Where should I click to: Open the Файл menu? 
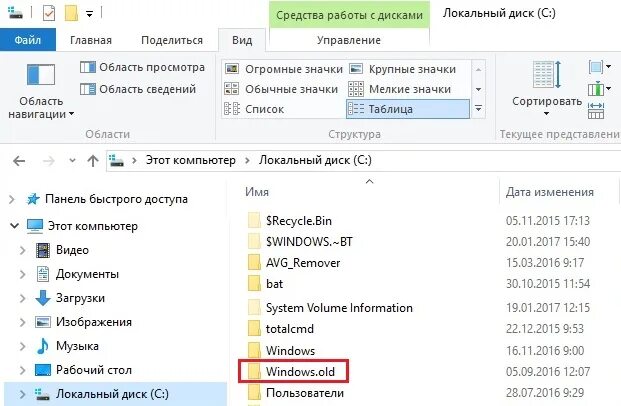coord(28,40)
